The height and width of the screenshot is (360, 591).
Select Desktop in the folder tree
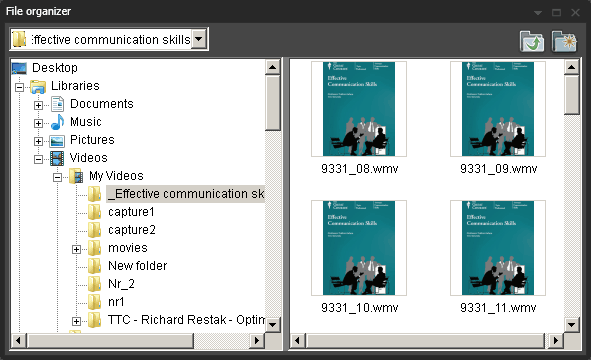click(55, 68)
